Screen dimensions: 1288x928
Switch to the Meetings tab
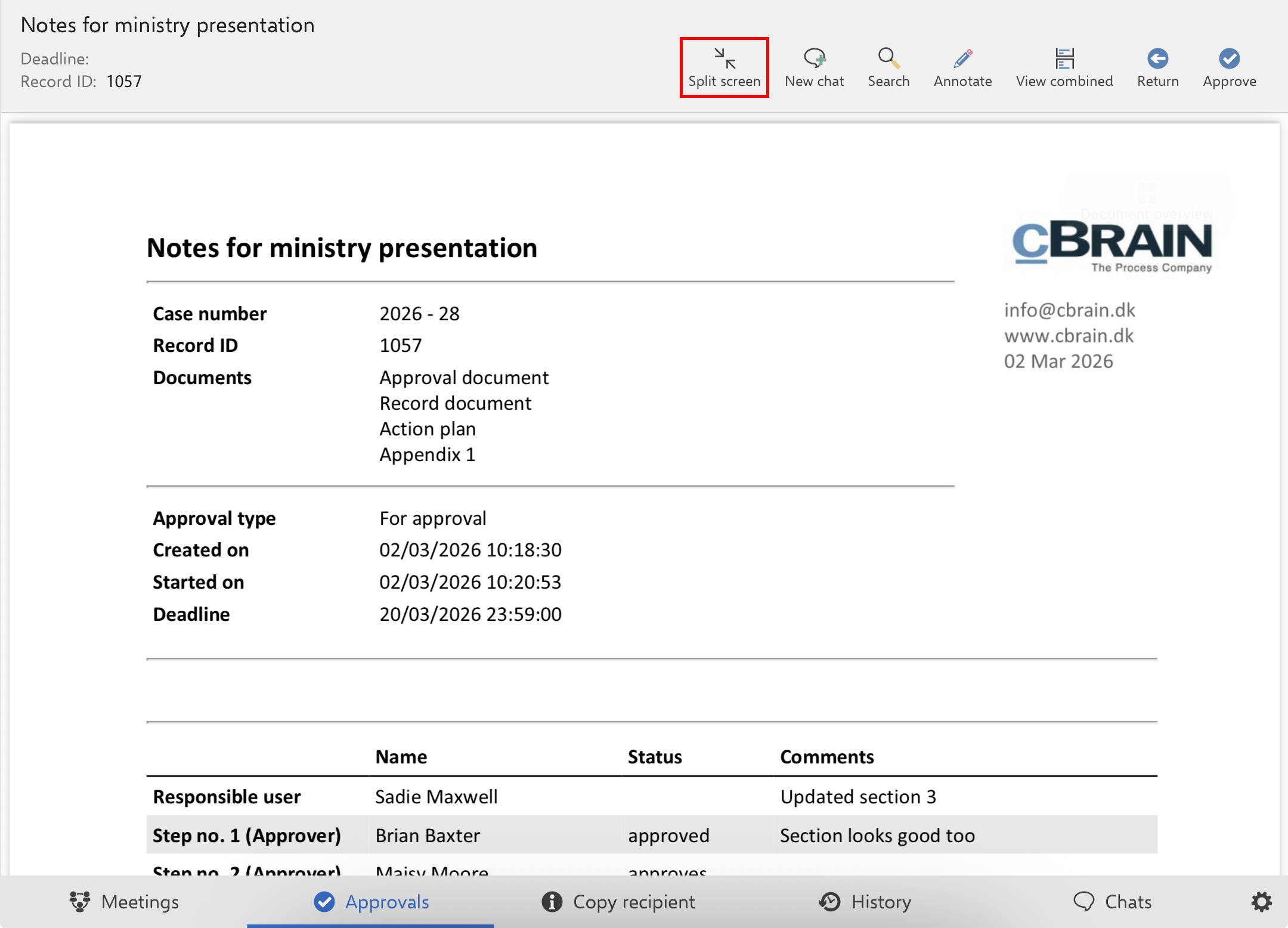pyautogui.click(x=124, y=902)
